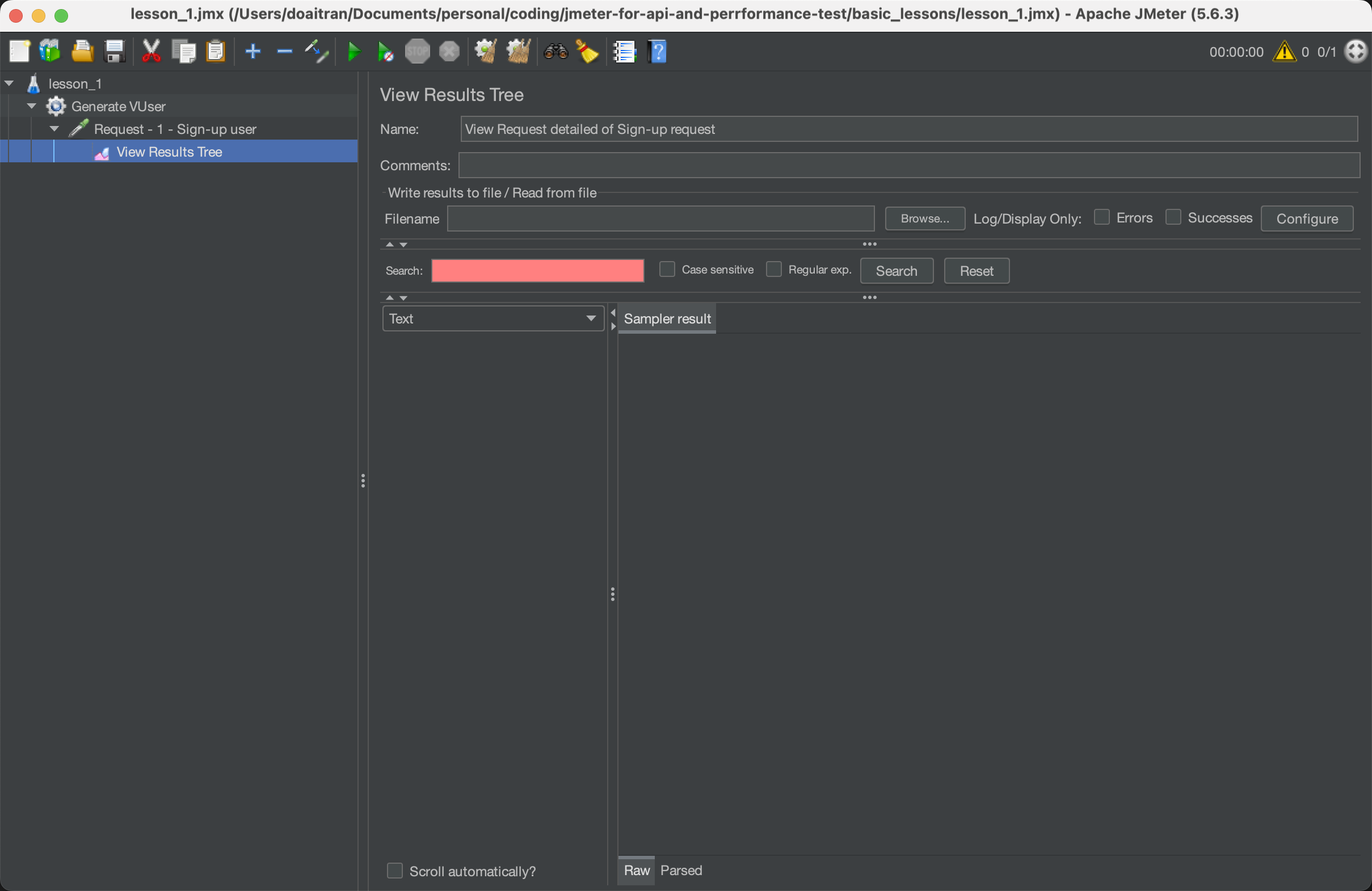Switch to the Sampler result tab
Screen dimensions: 1372x891
pyautogui.click(x=667, y=318)
